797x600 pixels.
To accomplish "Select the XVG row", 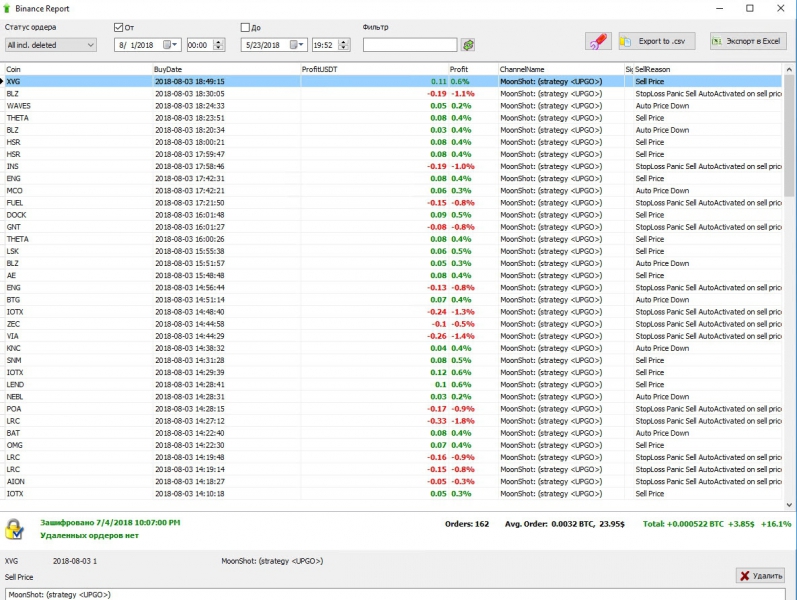I will click(x=393, y=81).
